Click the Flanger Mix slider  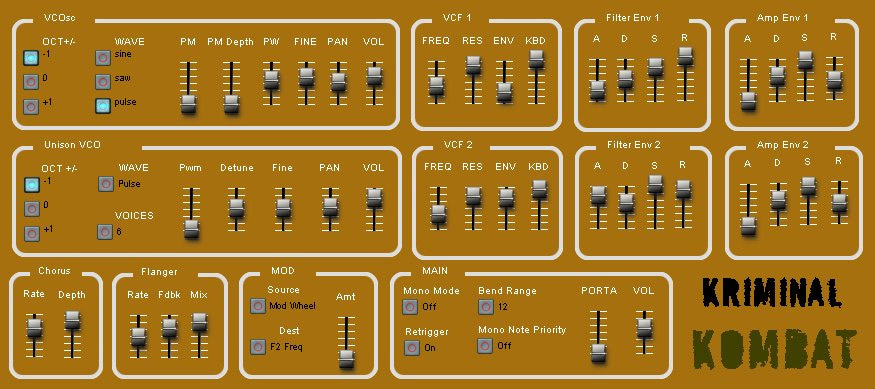tap(199, 322)
